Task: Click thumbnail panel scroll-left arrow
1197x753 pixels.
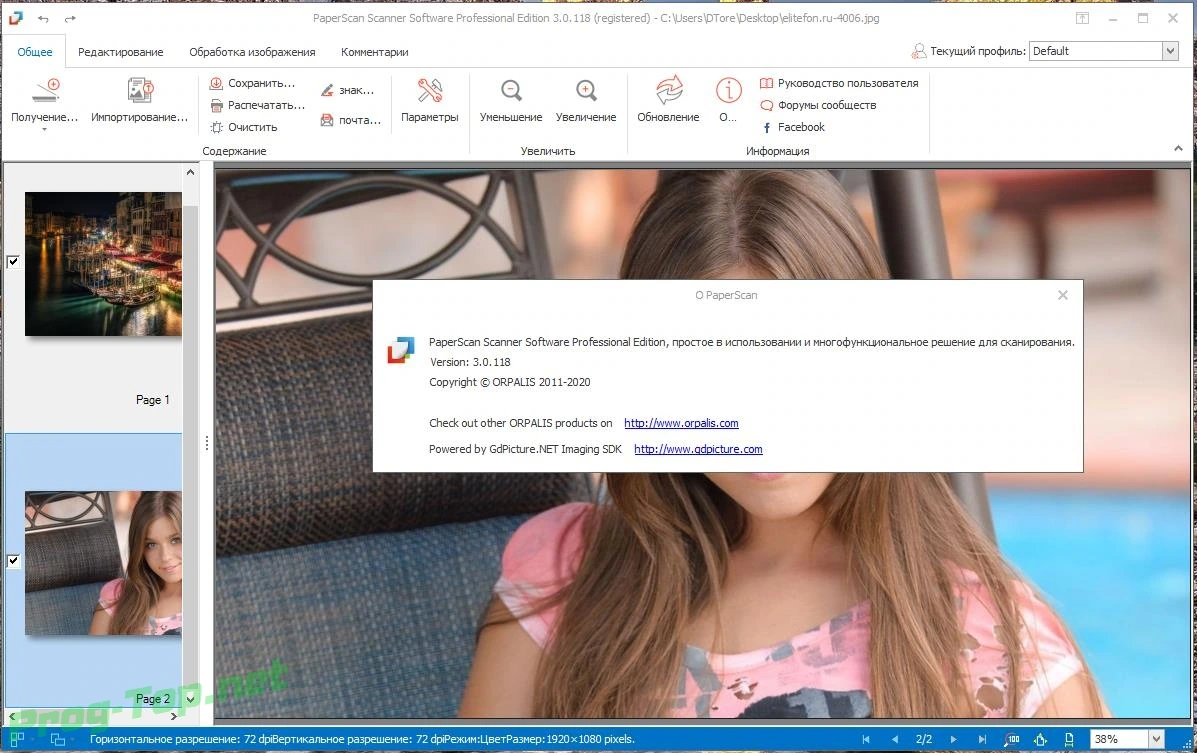Action: (x=11, y=716)
